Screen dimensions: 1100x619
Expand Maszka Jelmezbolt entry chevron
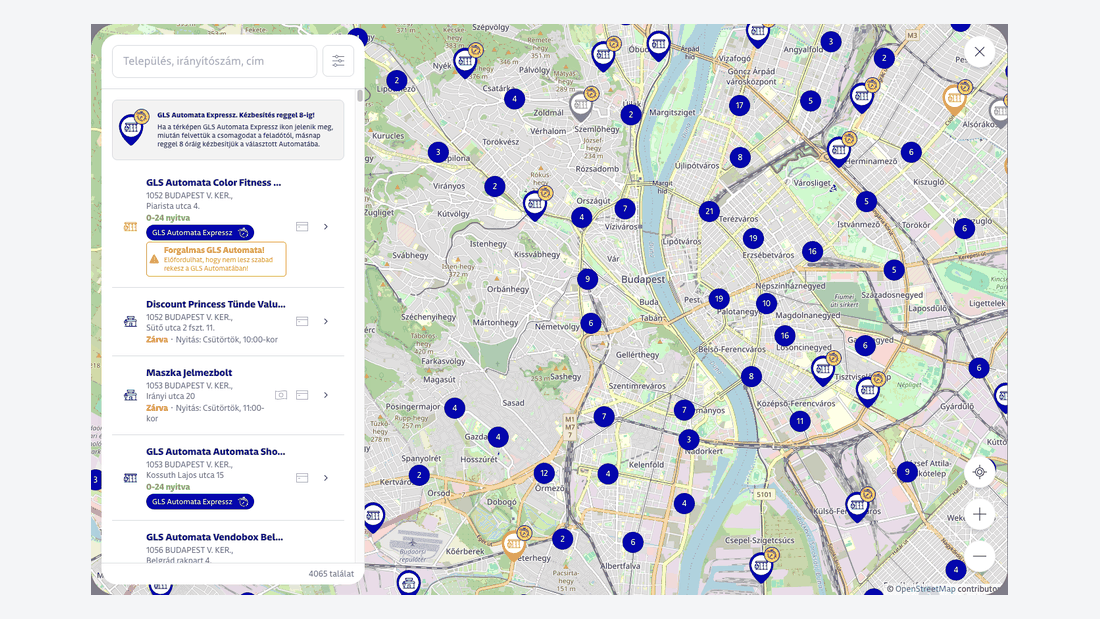[x=326, y=395]
